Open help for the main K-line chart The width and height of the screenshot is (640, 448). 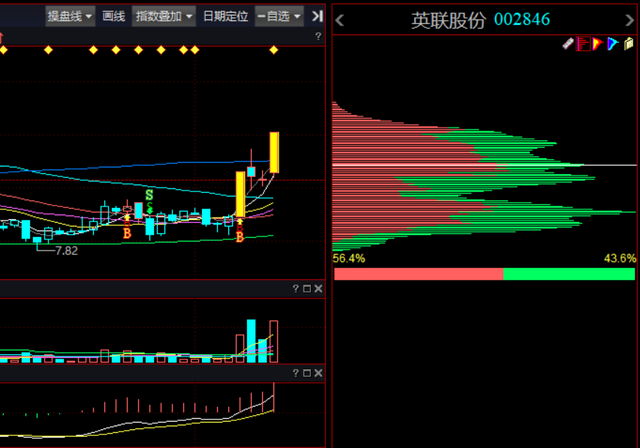tap(318, 36)
